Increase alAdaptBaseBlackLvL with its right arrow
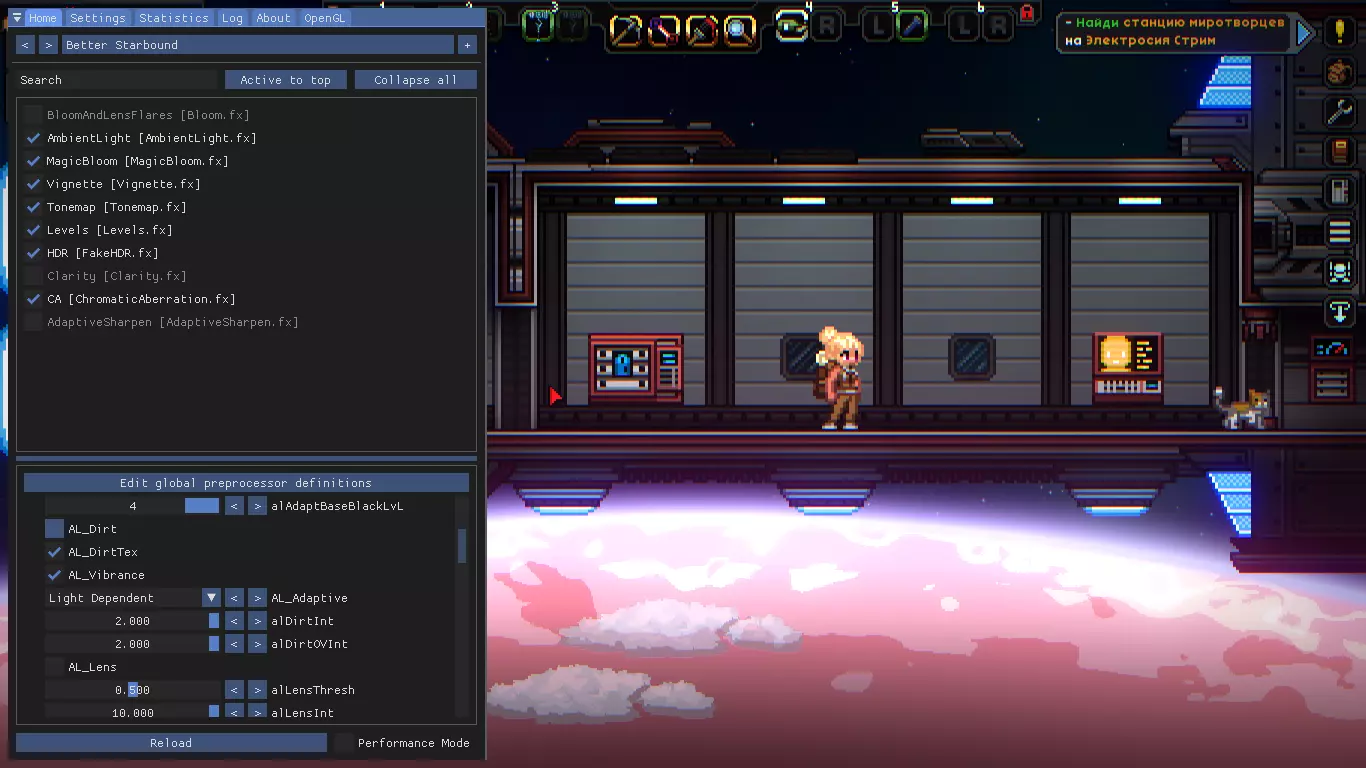1366x768 pixels. coord(257,506)
